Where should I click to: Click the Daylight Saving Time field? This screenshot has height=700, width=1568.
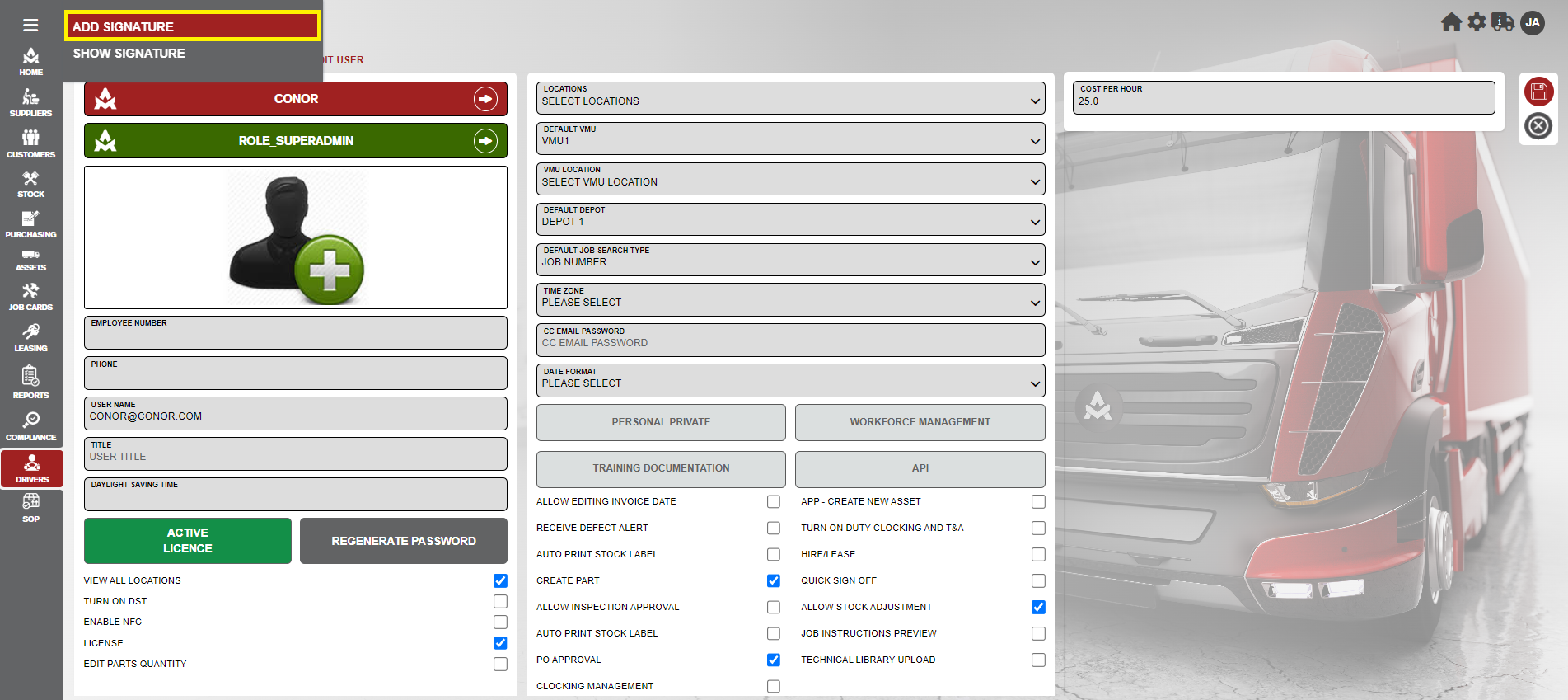point(296,494)
